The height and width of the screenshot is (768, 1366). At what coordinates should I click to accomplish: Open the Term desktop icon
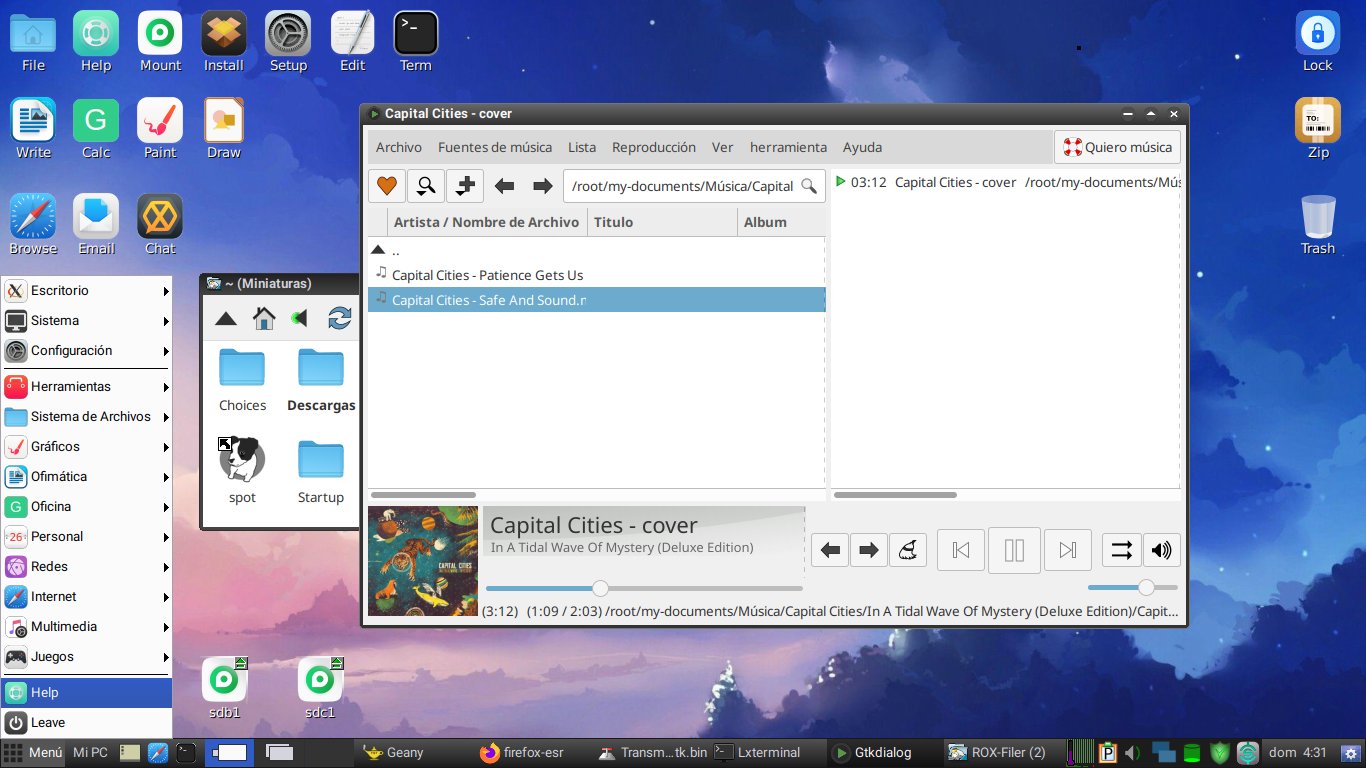pyautogui.click(x=416, y=42)
